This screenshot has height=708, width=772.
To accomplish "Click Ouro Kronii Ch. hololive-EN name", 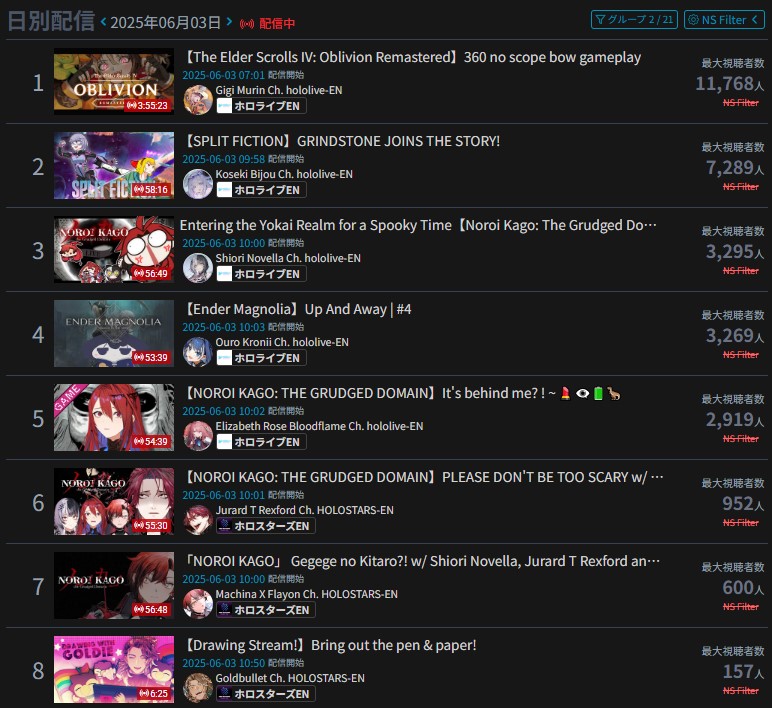I will pos(282,342).
